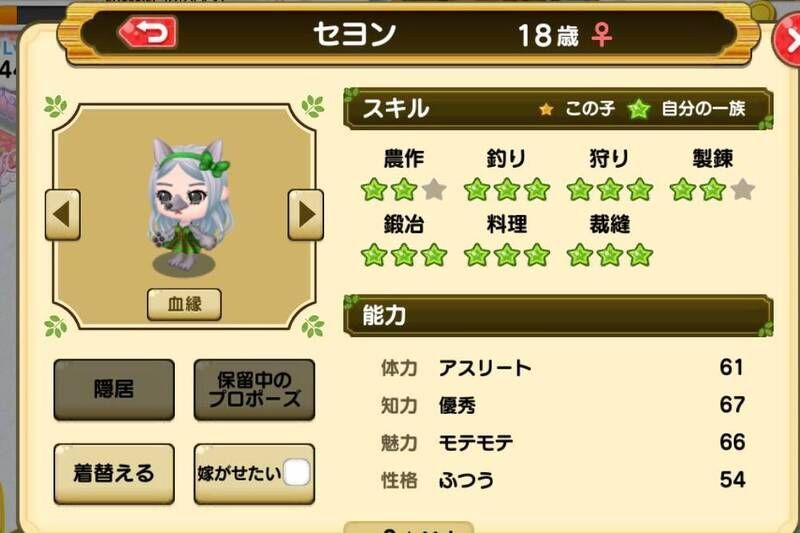
Task: Click the gray third star under 農作
Action: point(434,189)
